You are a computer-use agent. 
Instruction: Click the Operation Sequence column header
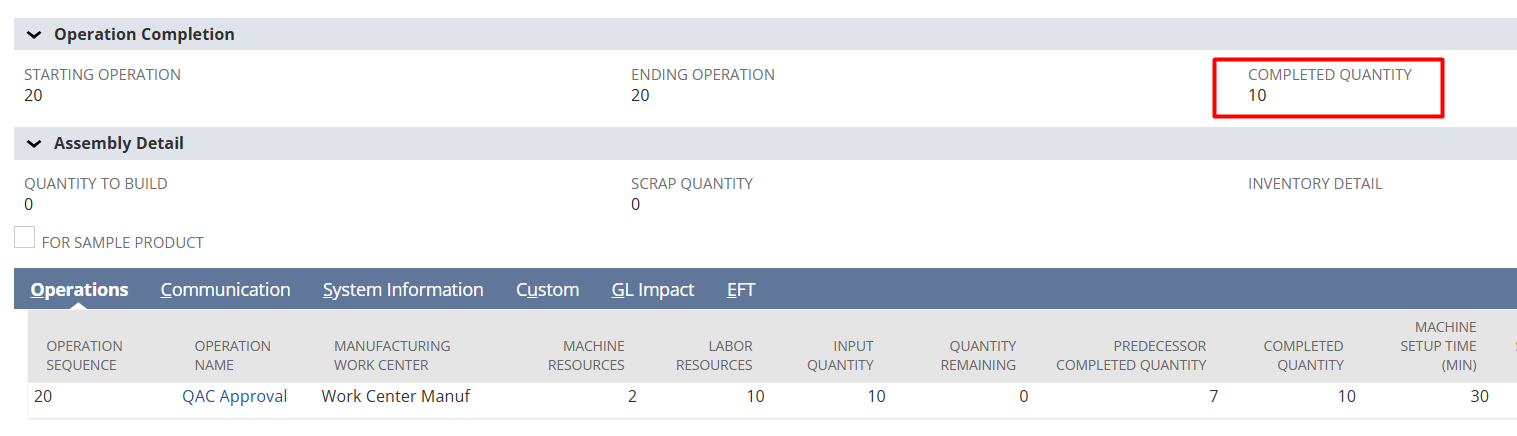84,356
